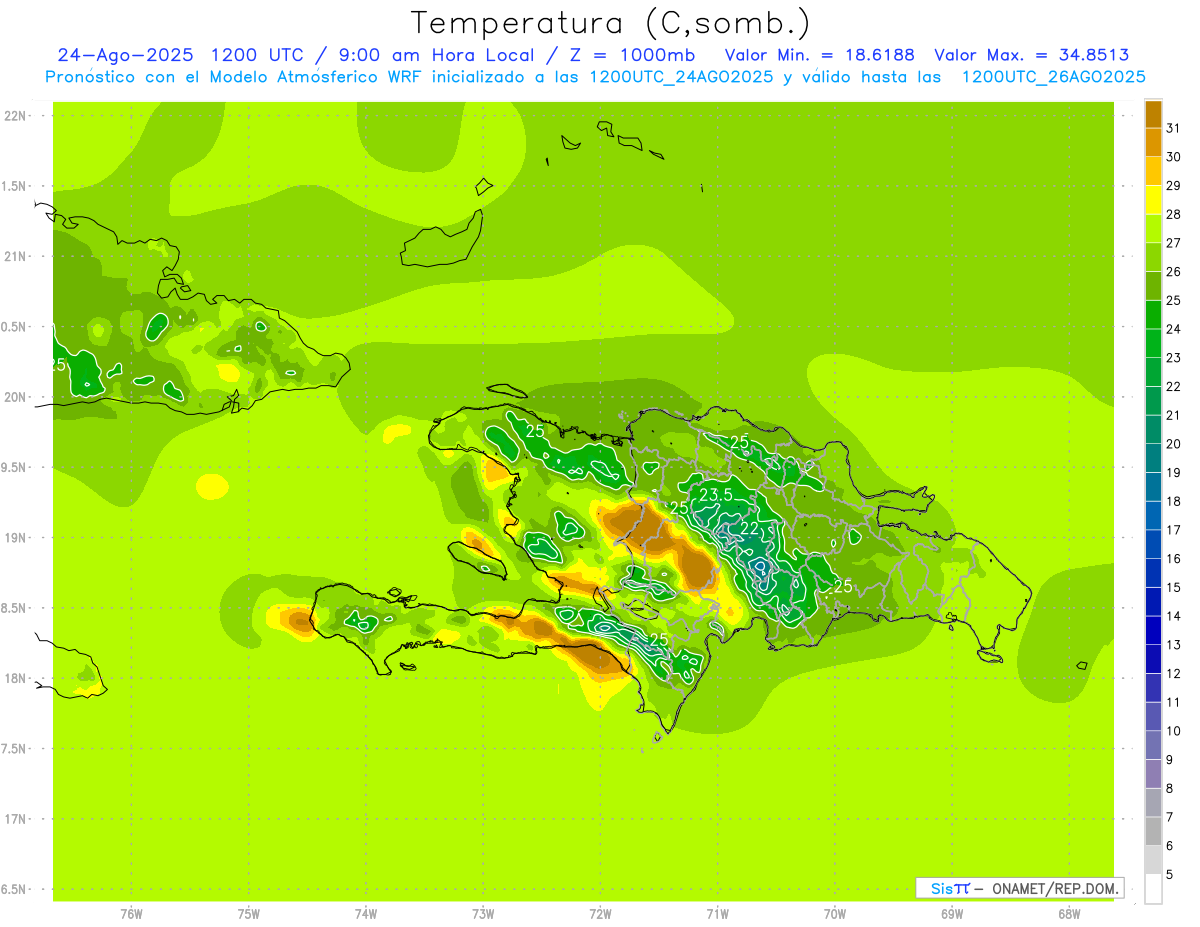Screen dimensions: 1200x927
Task: Click the 'Valor Max. = 34.8513' text
Action: [1031, 55]
